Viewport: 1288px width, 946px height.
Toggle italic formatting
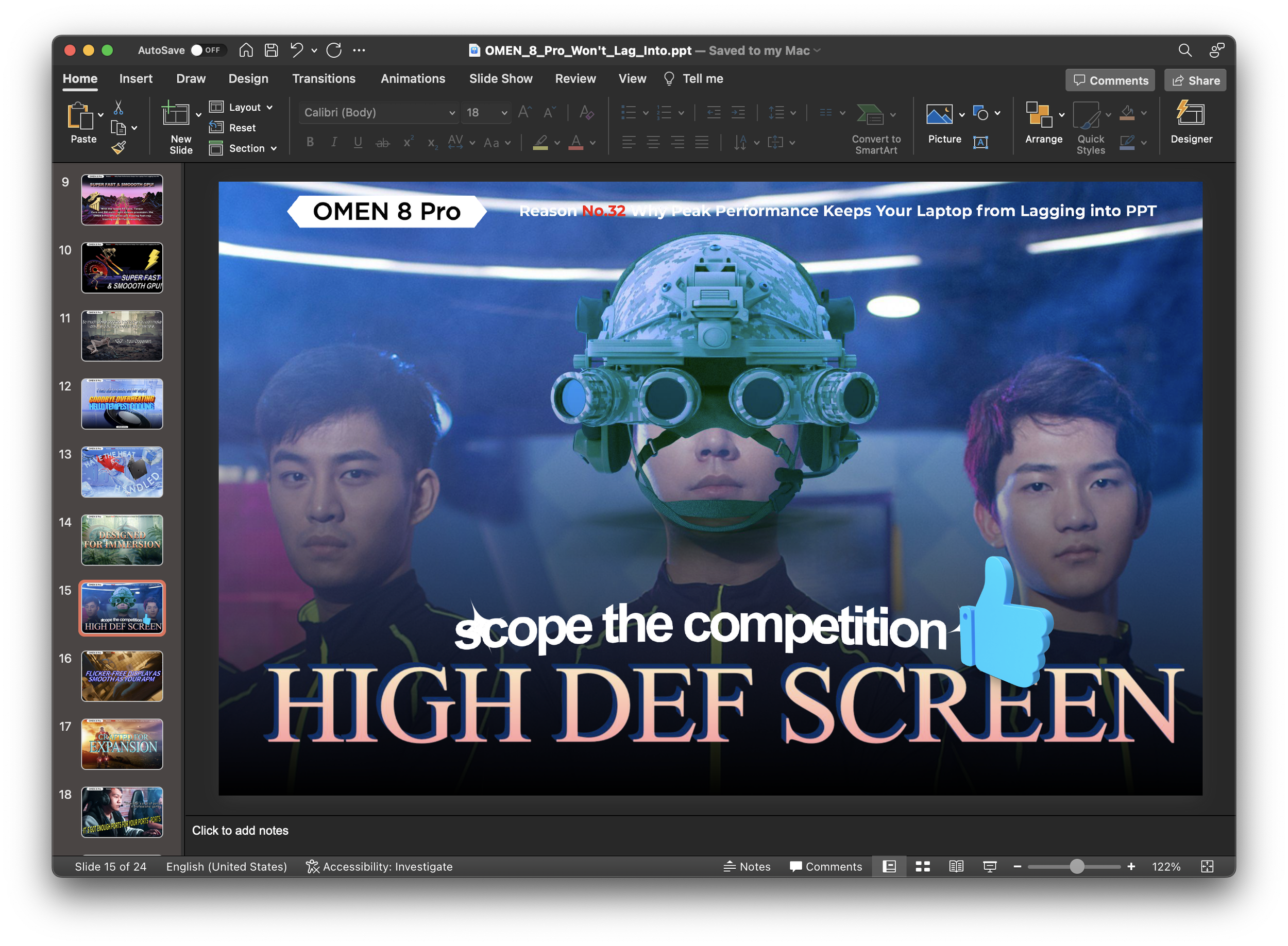pyautogui.click(x=334, y=142)
